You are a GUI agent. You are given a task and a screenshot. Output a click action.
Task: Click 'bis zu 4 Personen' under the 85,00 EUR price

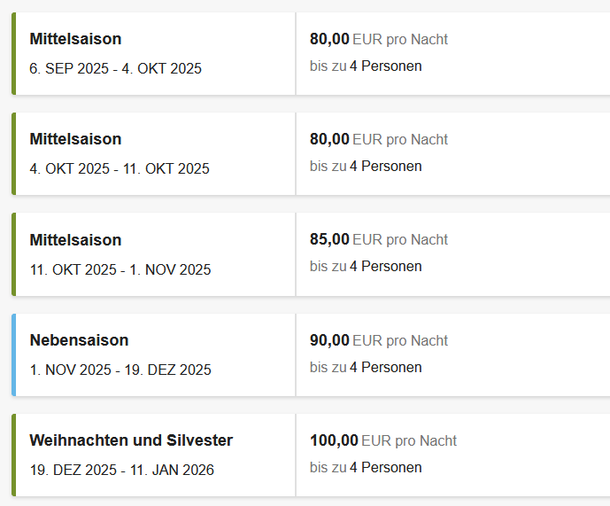point(366,267)
